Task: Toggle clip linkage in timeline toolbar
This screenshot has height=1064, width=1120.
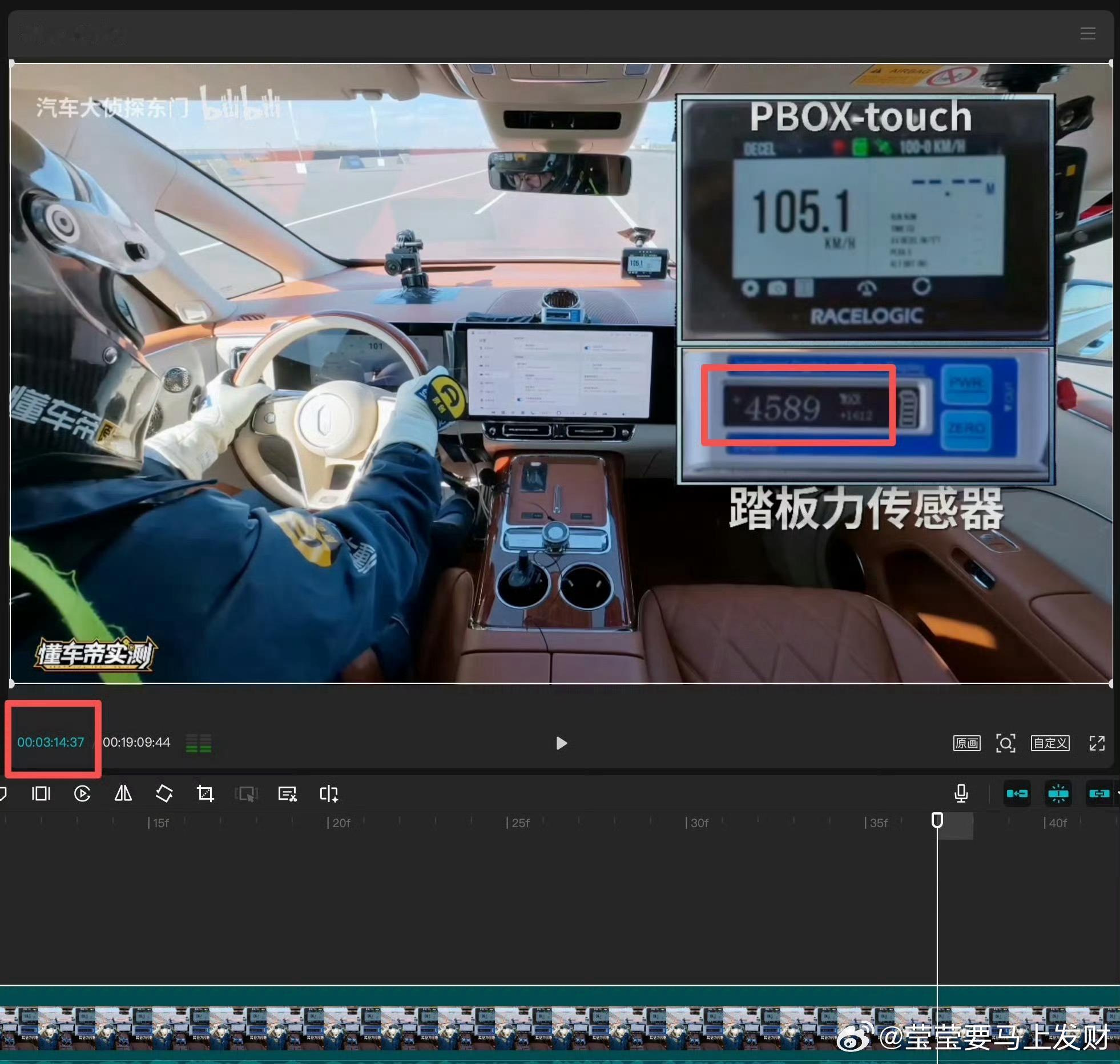Action: click(x=1099, y=793)
